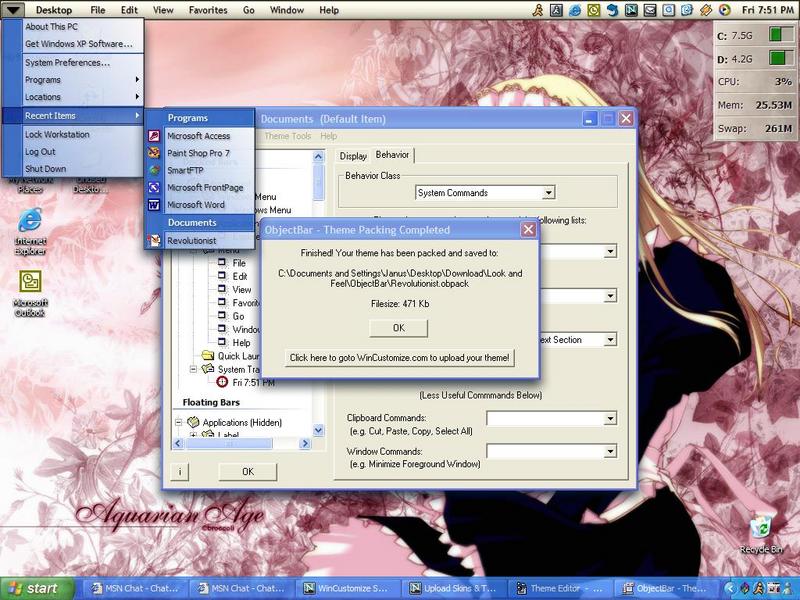Click the Fri 7:51 PM clock in top bar
800x600 pixels.
[767, 10]
